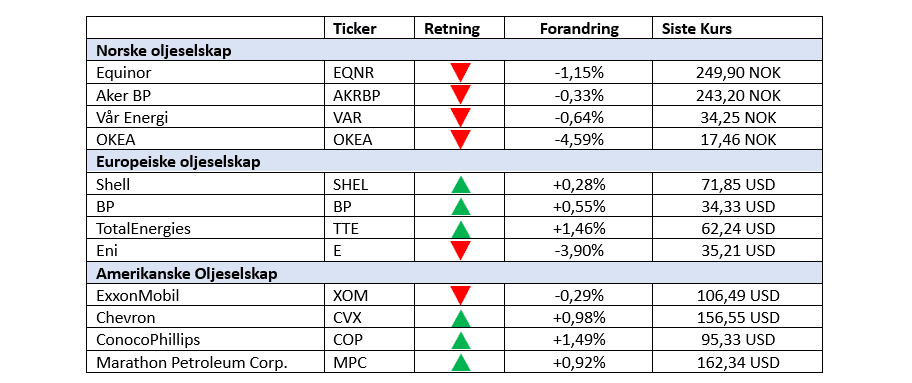Select the Forandring column header
Screen dimensions: 912x383
[579, 29]
